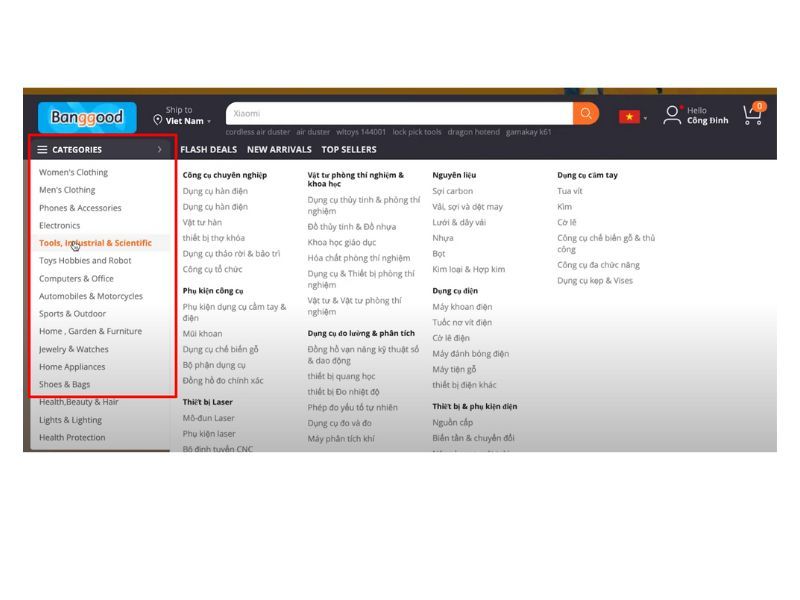This screenshot has width=800, height=600.
Task: Select Women's Clothing category
Action: (x=73, y=172)
